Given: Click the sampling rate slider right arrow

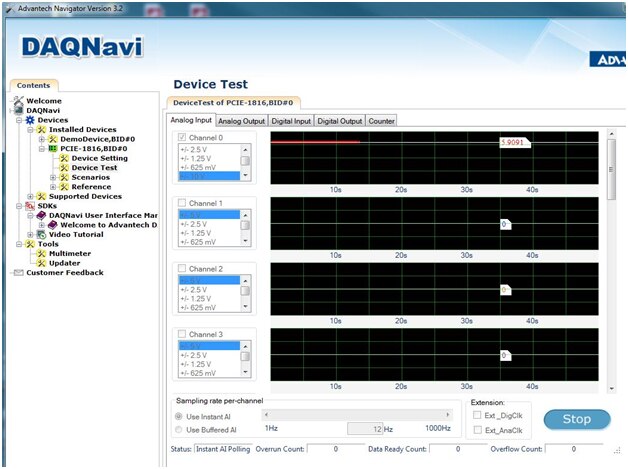Looking at the screenshot, I should (448, 415).
